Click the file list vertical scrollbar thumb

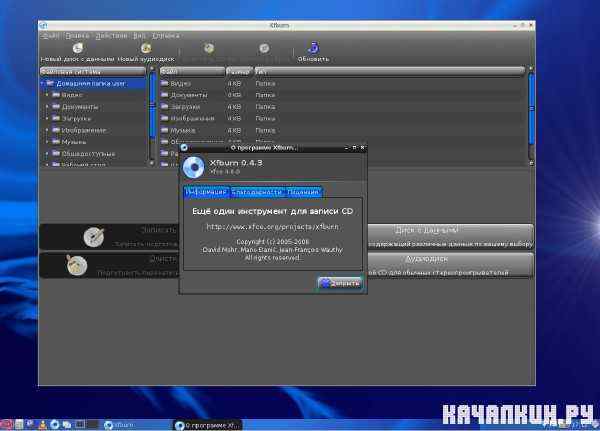pyautogui.click(x=531, y=109)
